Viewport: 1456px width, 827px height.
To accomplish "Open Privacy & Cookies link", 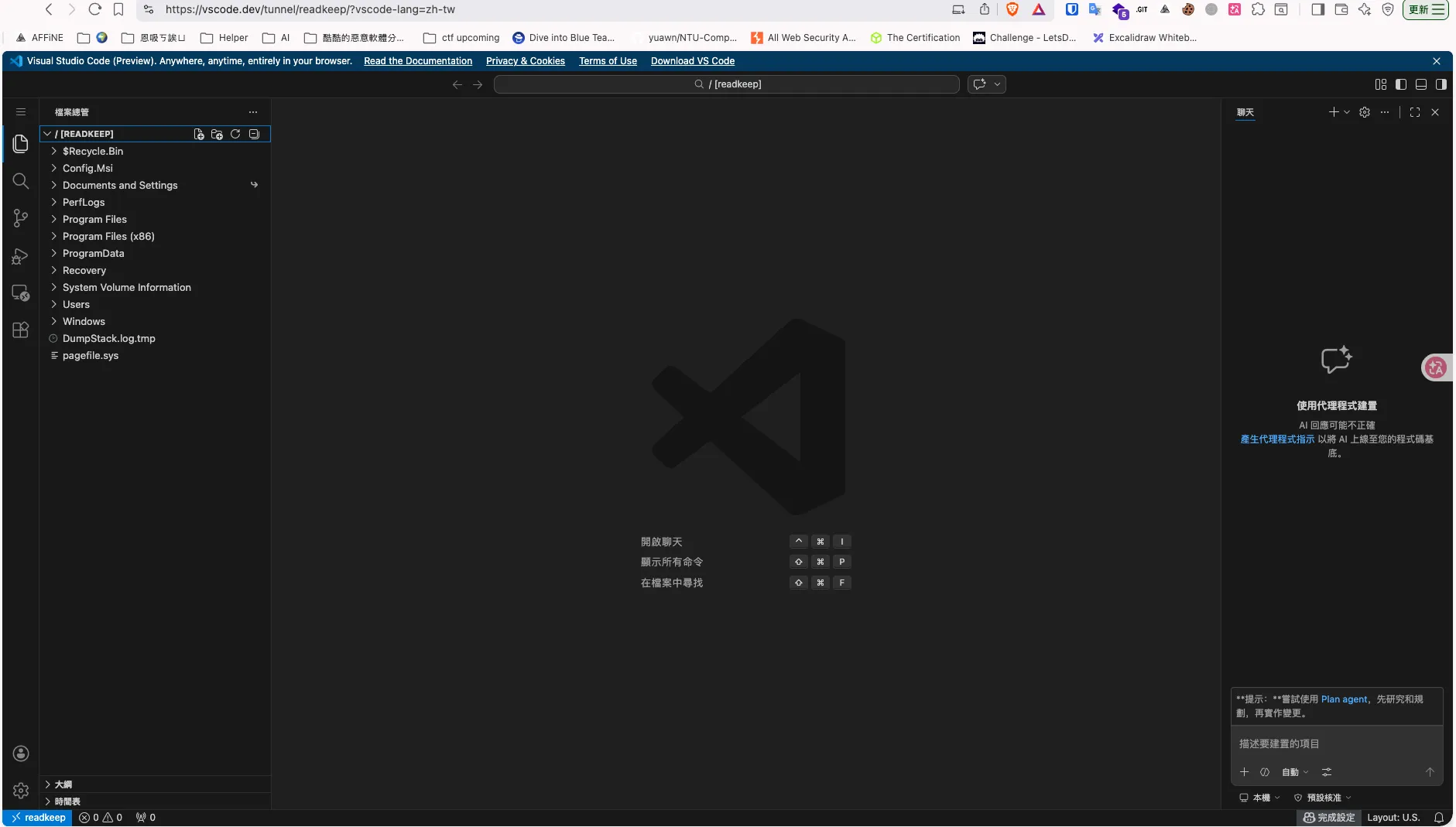I will pos(526,61).
